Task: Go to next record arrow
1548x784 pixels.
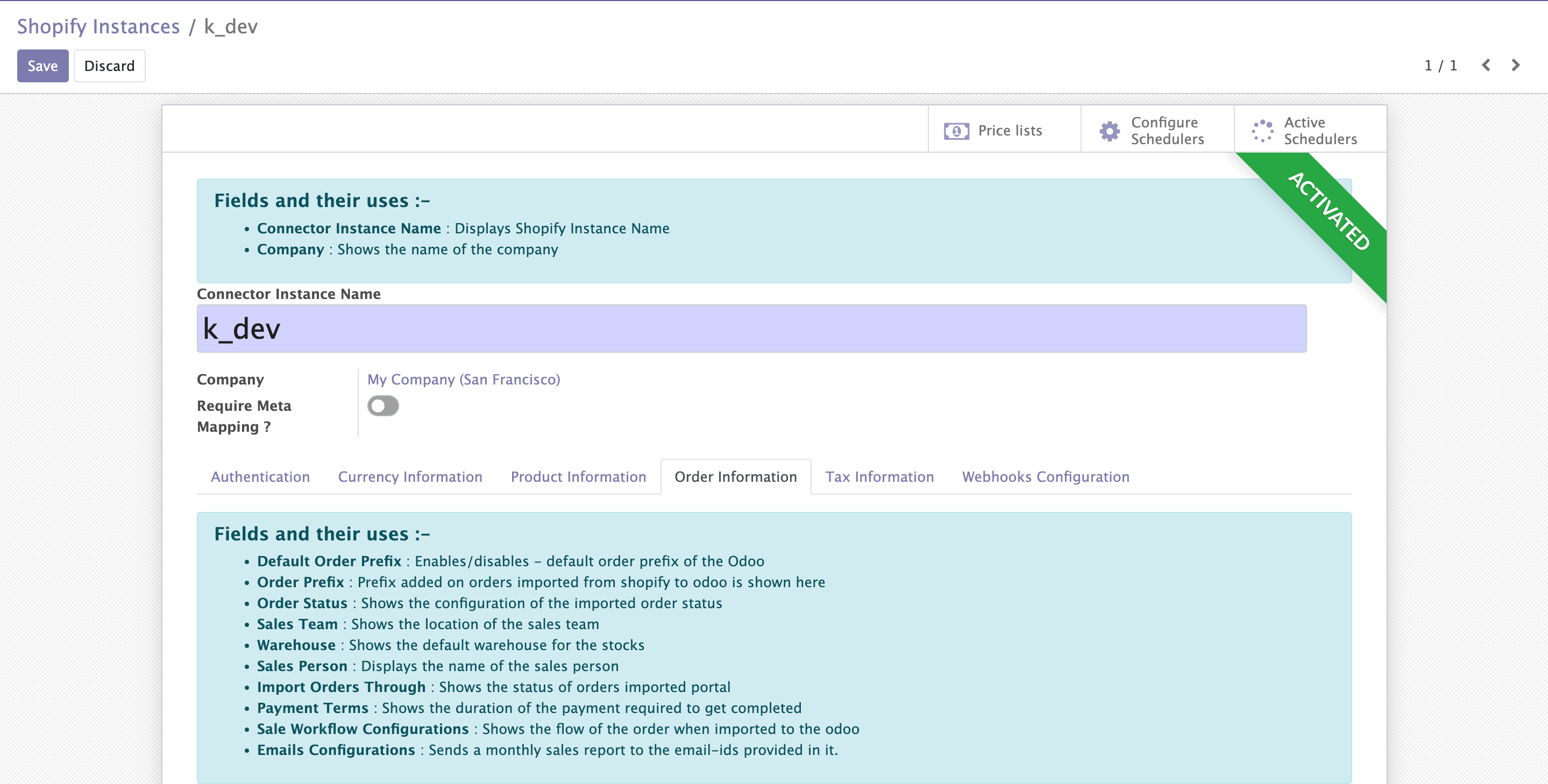Action: (1515, 66)
